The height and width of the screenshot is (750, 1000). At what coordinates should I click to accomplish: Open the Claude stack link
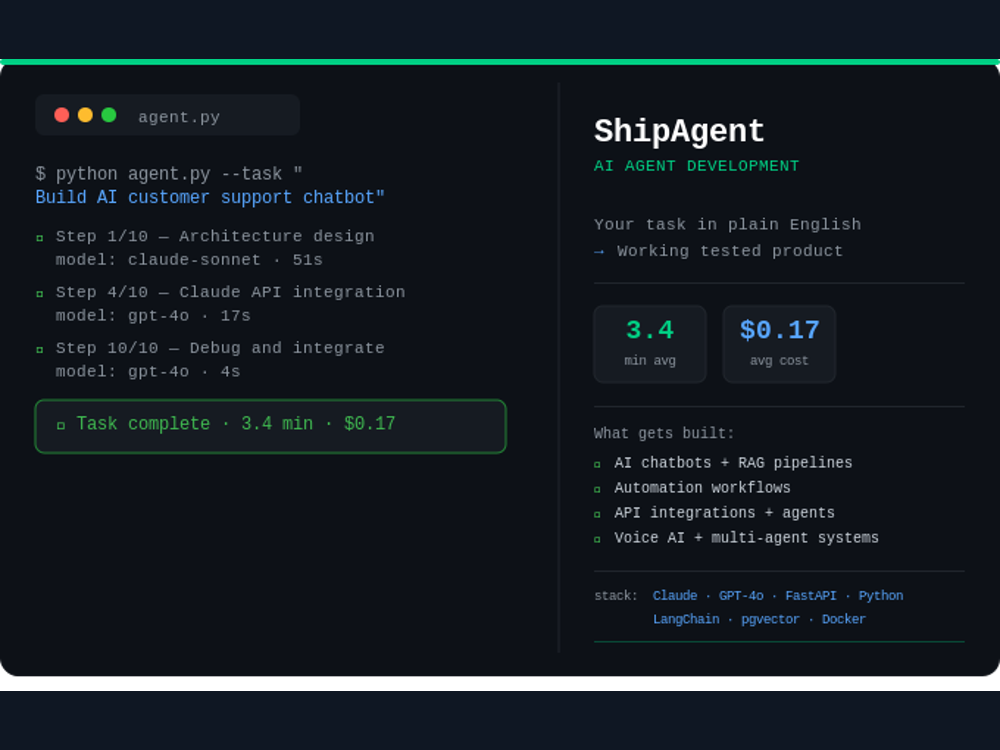click(x=675, y=595)
